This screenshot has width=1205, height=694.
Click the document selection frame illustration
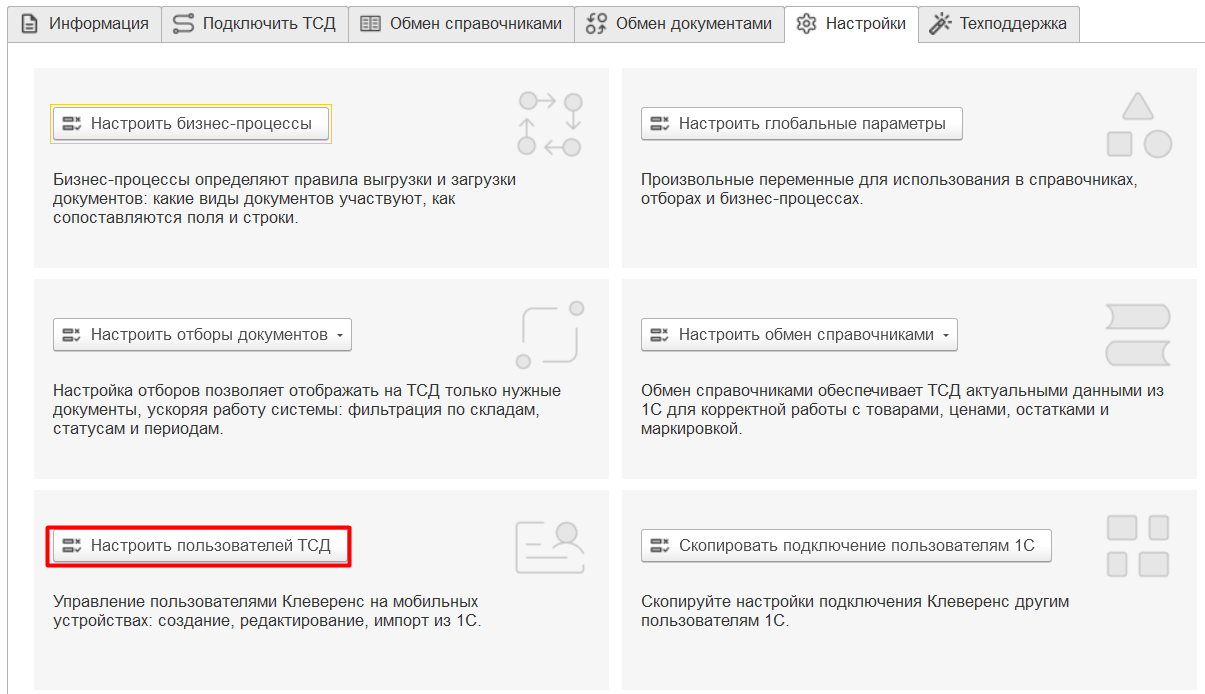tap(549, 335)
